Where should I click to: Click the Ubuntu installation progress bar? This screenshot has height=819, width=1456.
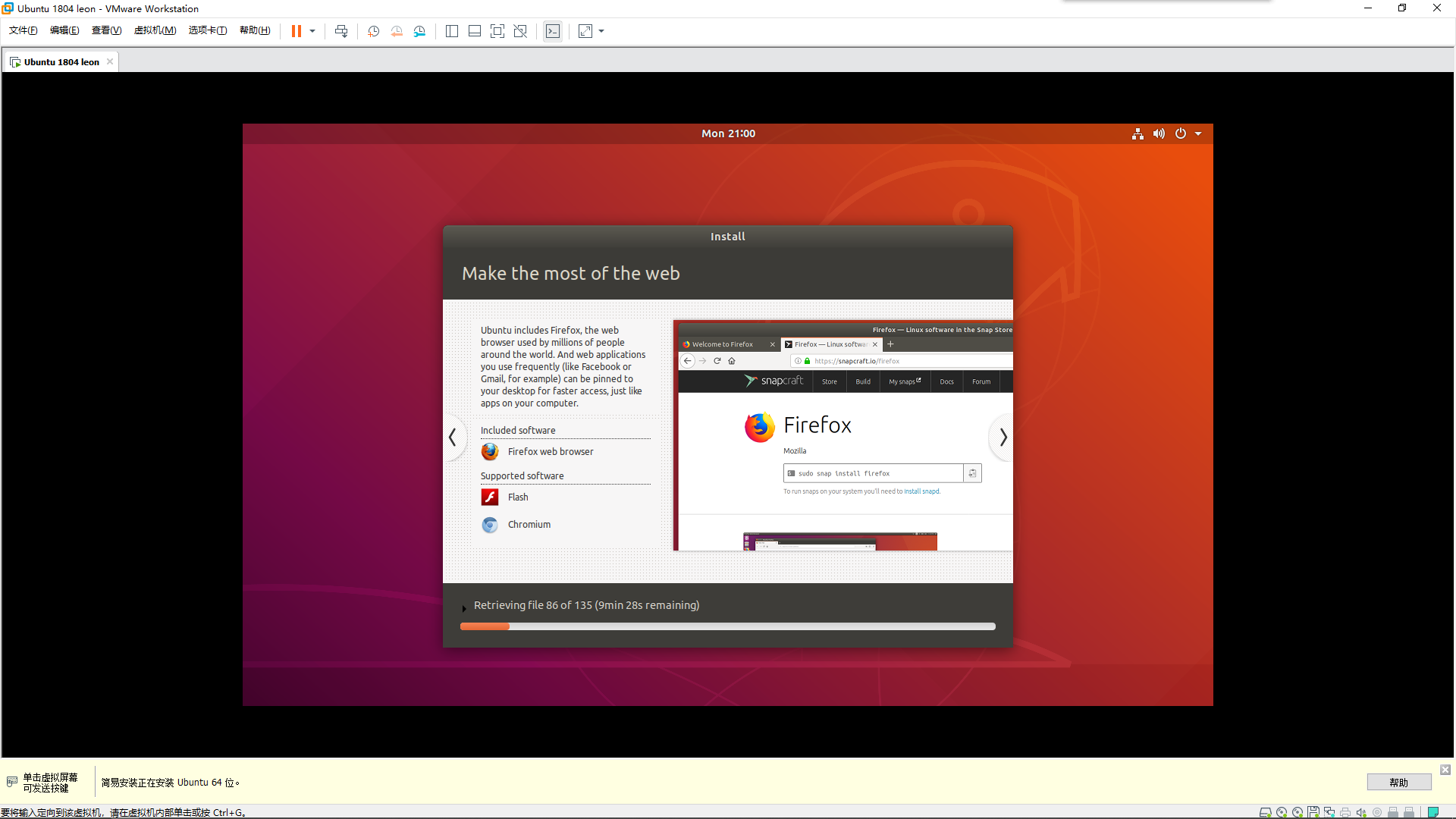coord(727,626)
